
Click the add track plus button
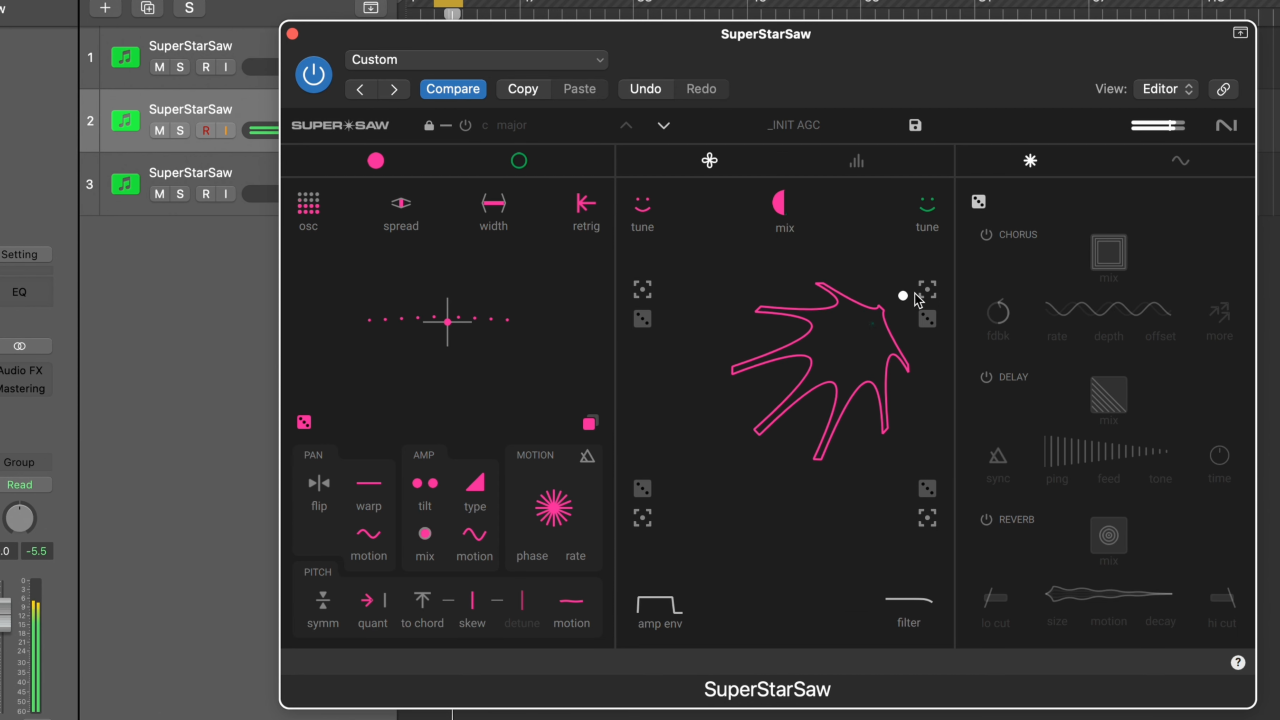[x=105, y=8]
